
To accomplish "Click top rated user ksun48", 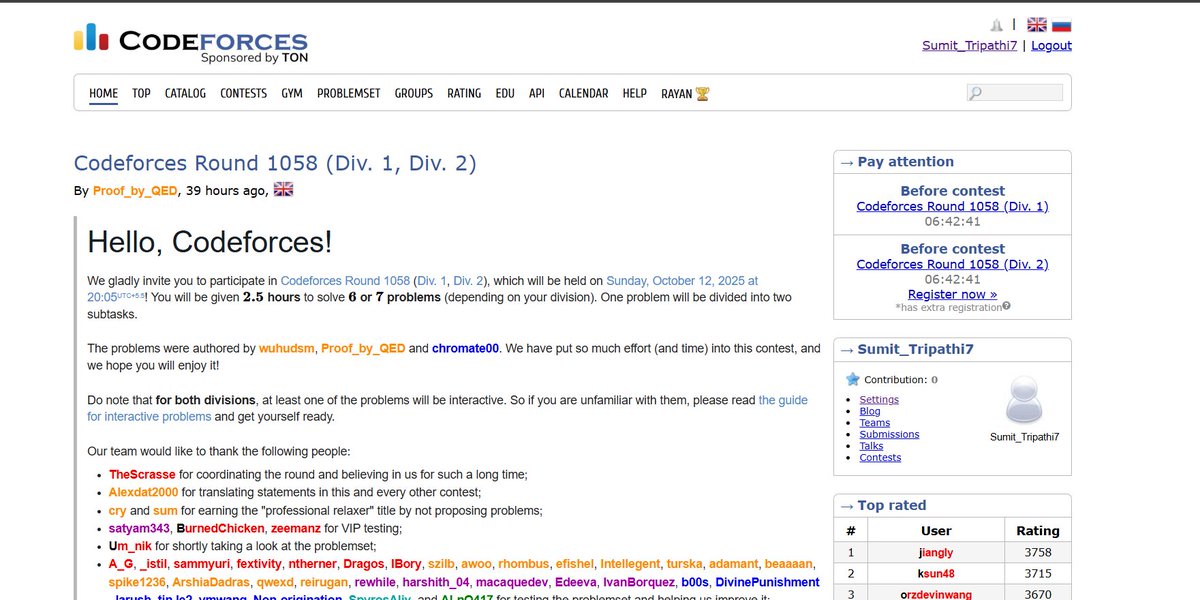I will pyautogui.click(x=936, y=573).
